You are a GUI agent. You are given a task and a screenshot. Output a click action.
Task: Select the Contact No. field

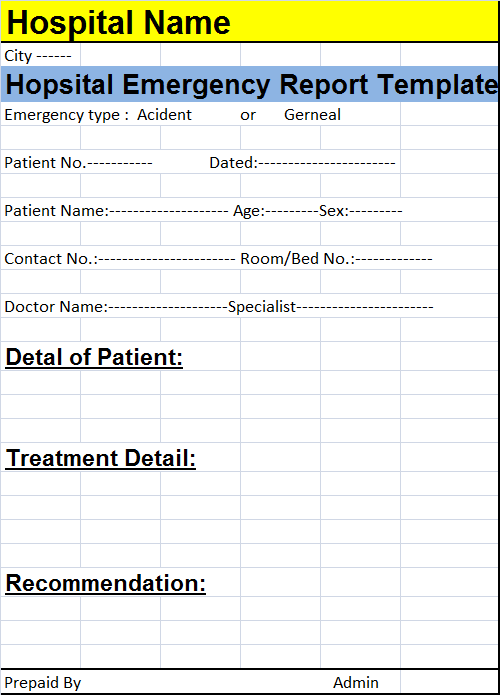pyautogui.click(x=120, y=258)
